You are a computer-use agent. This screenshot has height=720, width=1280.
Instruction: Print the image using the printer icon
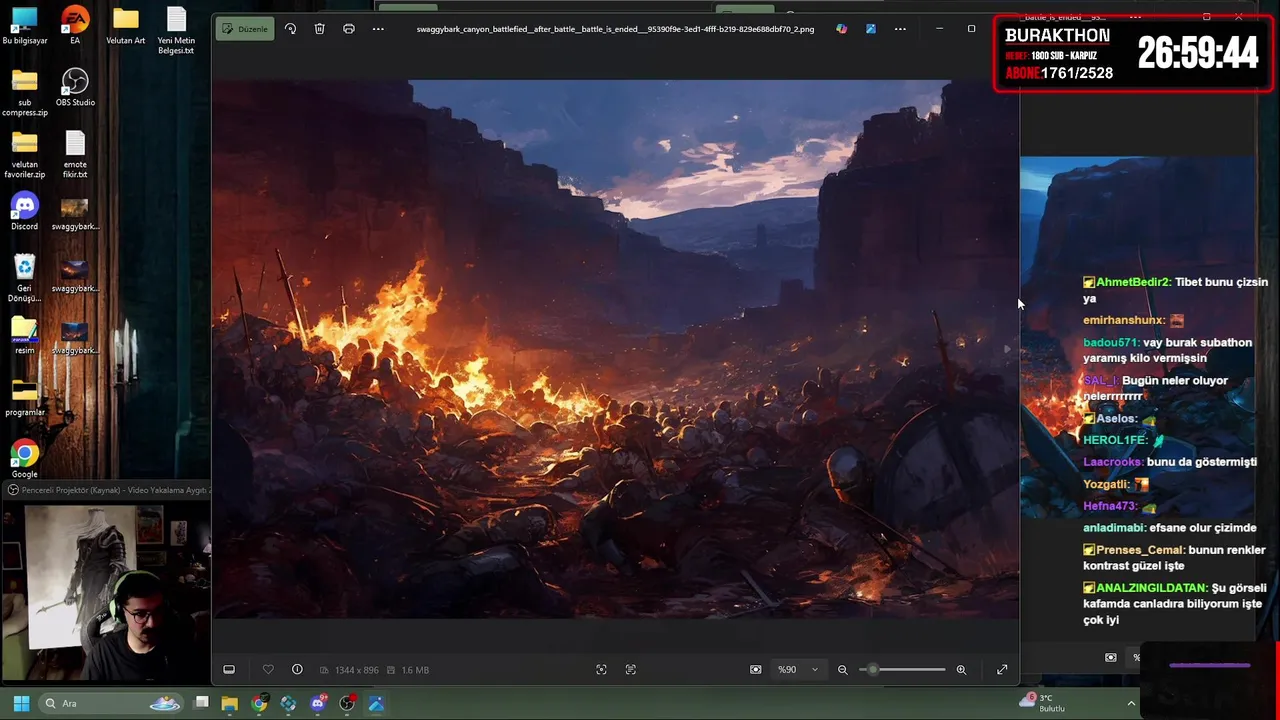pos(349,29)
